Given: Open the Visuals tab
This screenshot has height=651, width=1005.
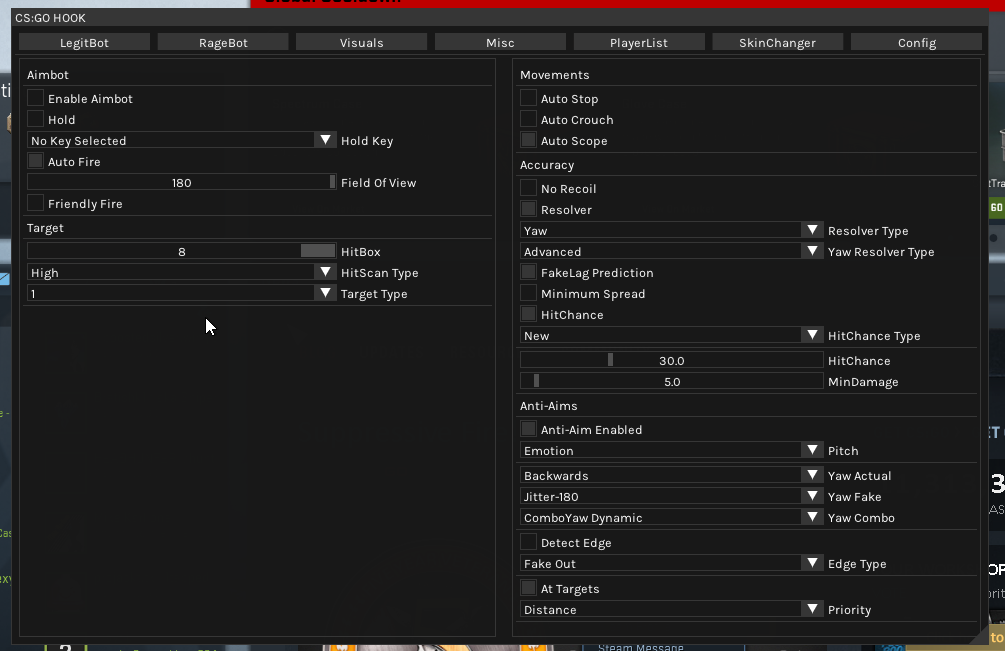Looking at the screenshot, I should [361, 42].
